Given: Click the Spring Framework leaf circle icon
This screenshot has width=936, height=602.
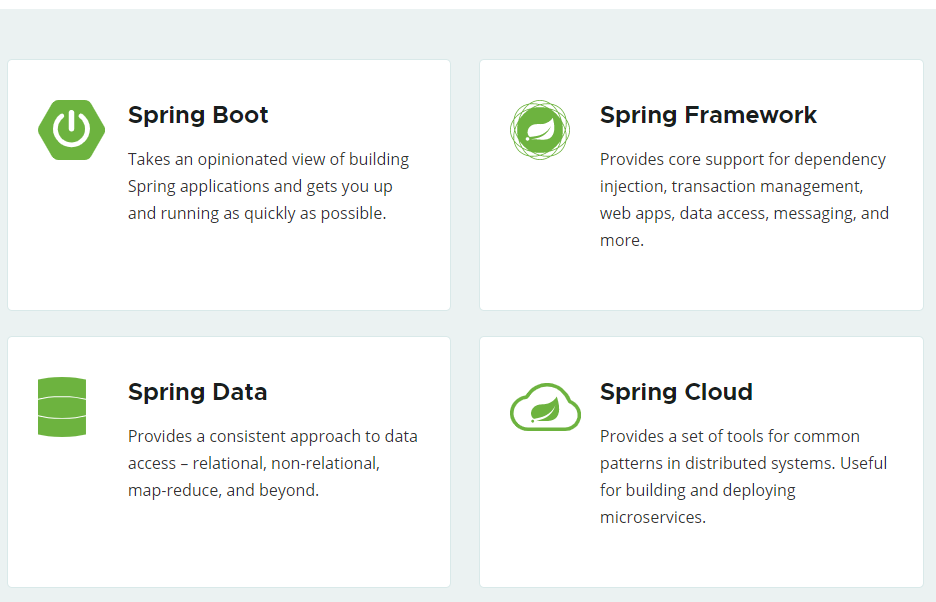Looking at the screenshot, I should pyautogui.click(x=540, y=129).
